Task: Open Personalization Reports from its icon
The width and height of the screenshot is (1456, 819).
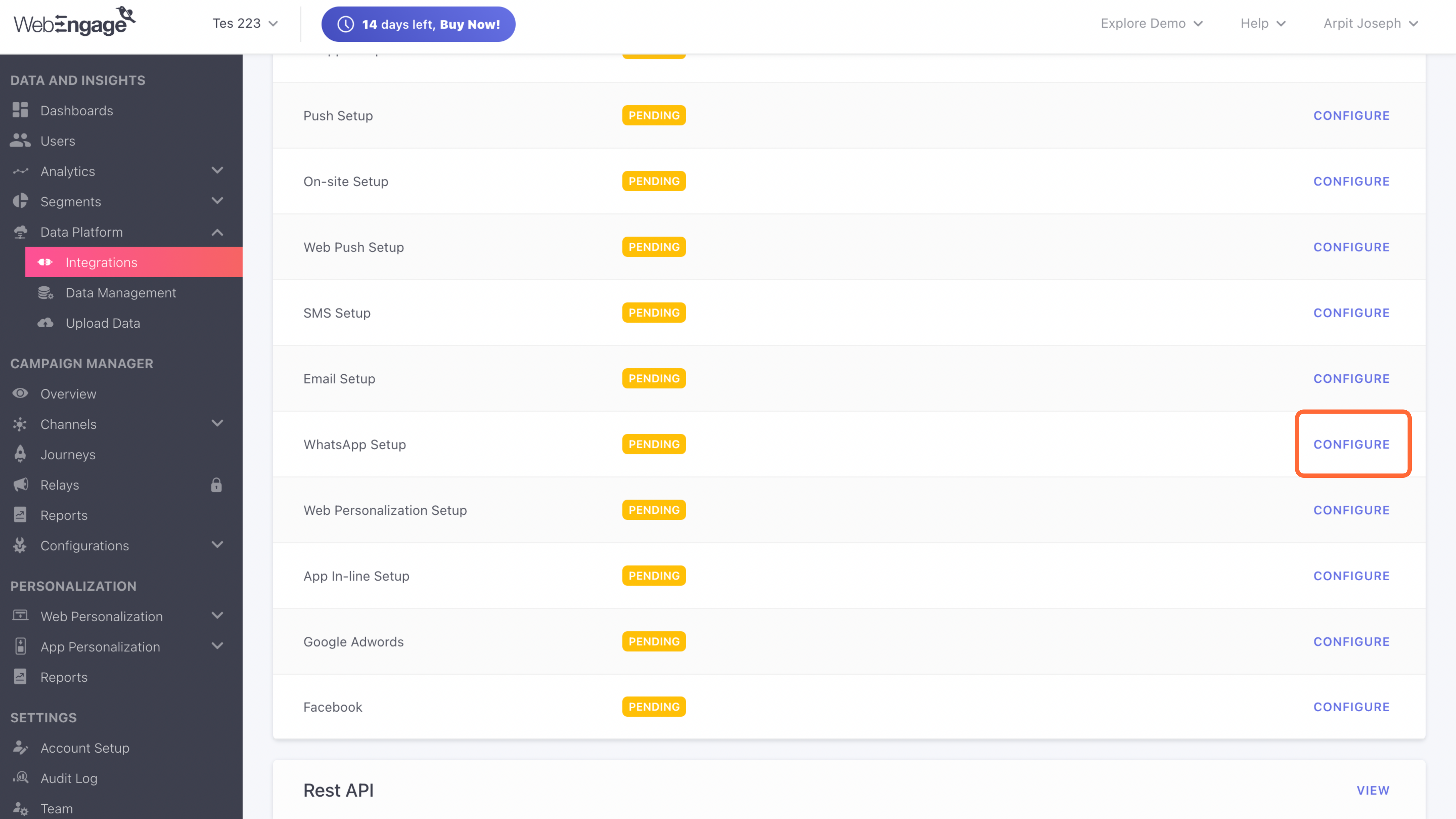Action: pos(20,677)
